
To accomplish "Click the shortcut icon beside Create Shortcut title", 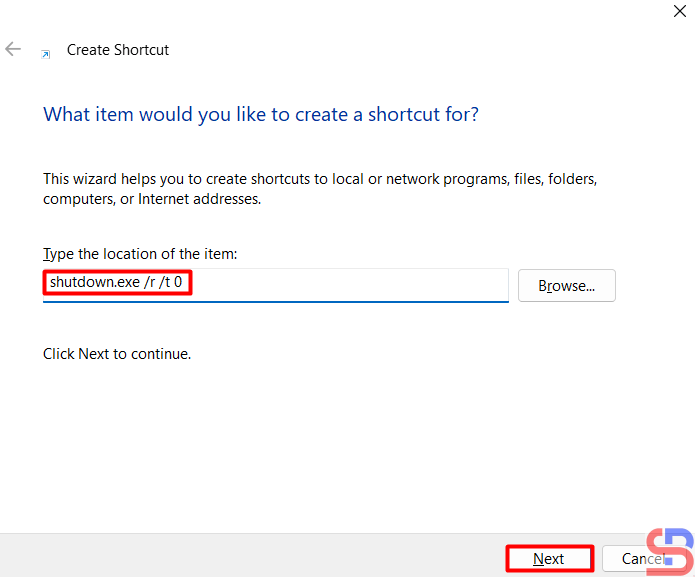I will pos(45,53).
